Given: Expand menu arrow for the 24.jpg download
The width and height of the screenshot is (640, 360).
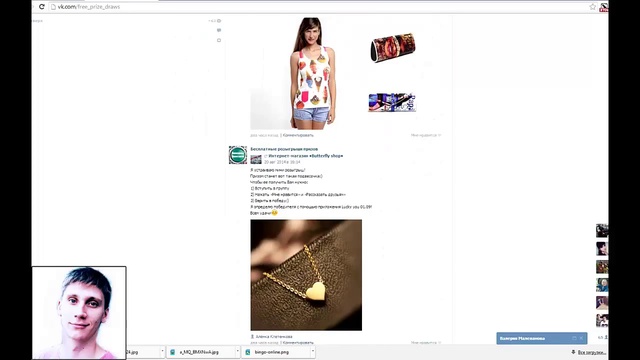Looking at the screenshot, I should pos(162,351).
